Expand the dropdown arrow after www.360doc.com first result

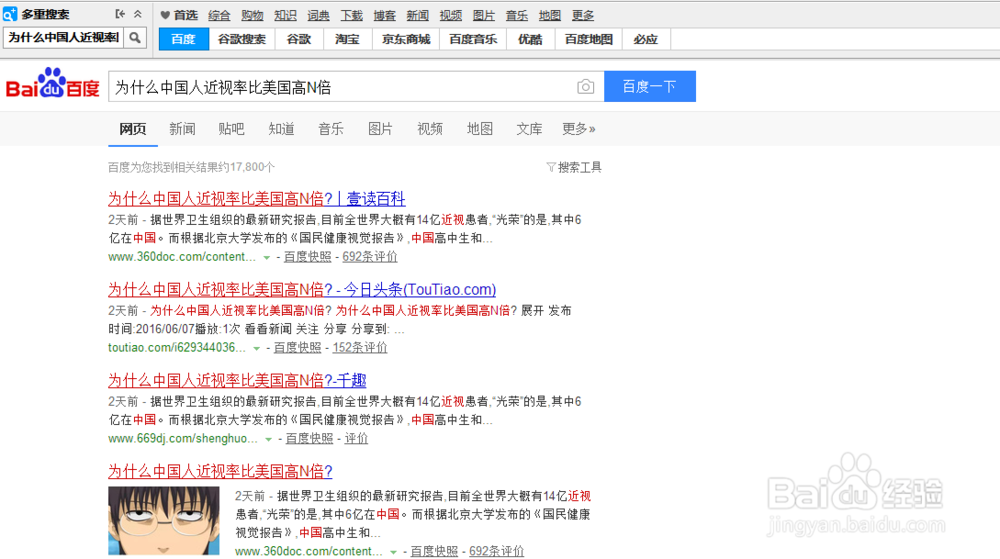[267, 258]
